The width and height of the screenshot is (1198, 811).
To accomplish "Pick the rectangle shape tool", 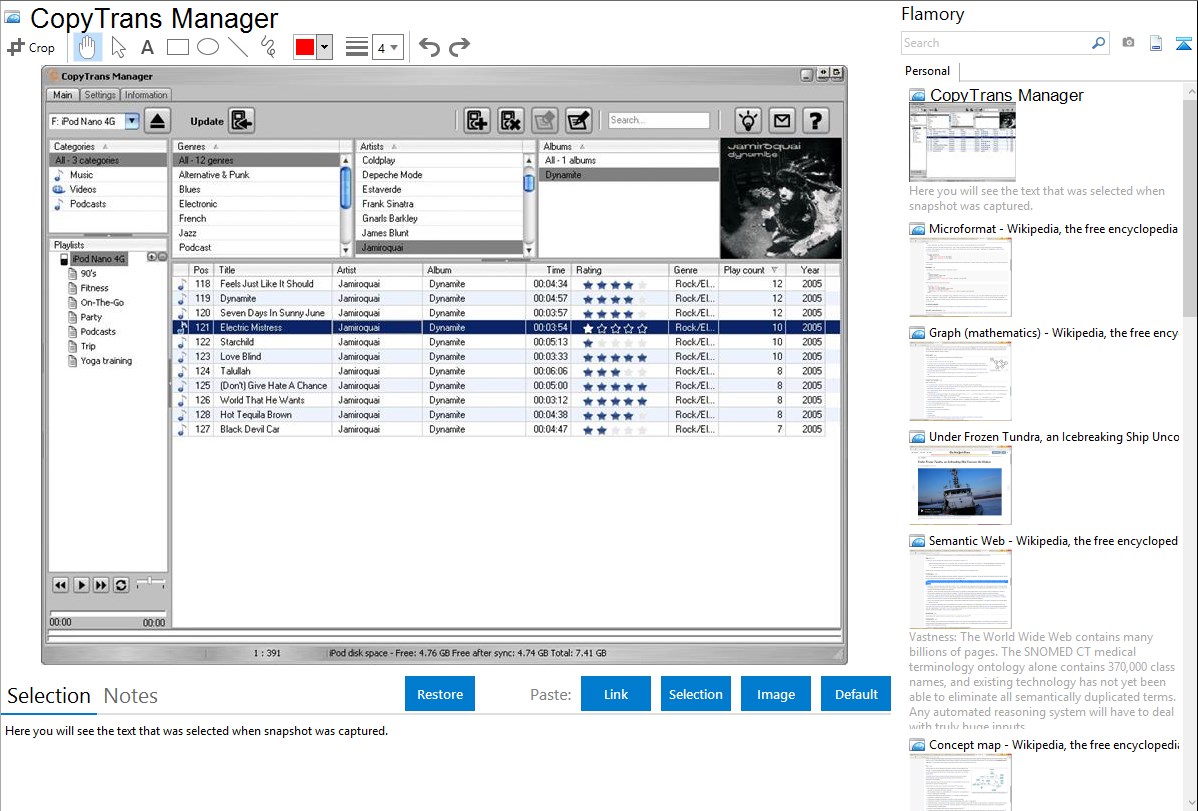I will [178, 47].
